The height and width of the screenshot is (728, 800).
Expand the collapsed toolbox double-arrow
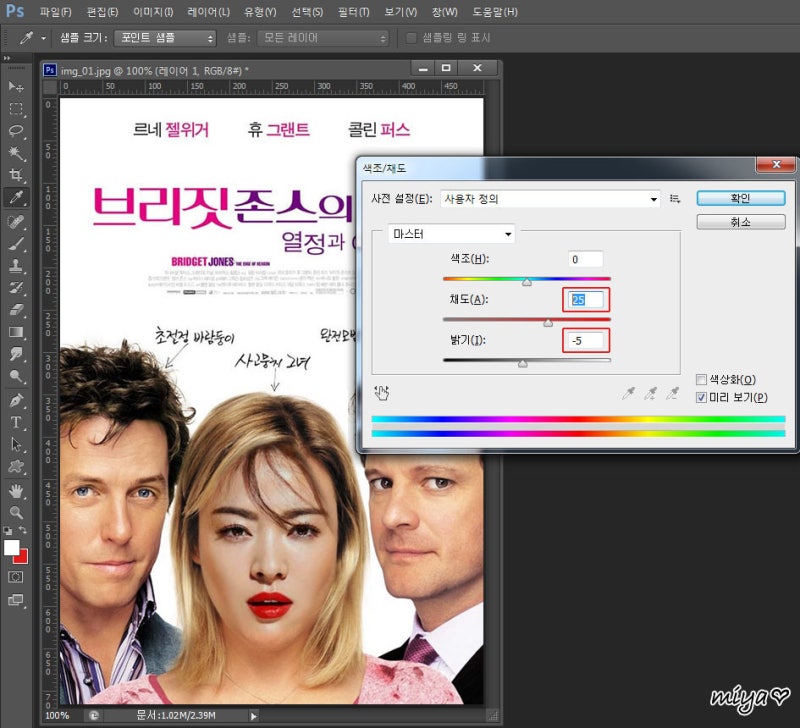pyautogui.click(x=7, y=58)
